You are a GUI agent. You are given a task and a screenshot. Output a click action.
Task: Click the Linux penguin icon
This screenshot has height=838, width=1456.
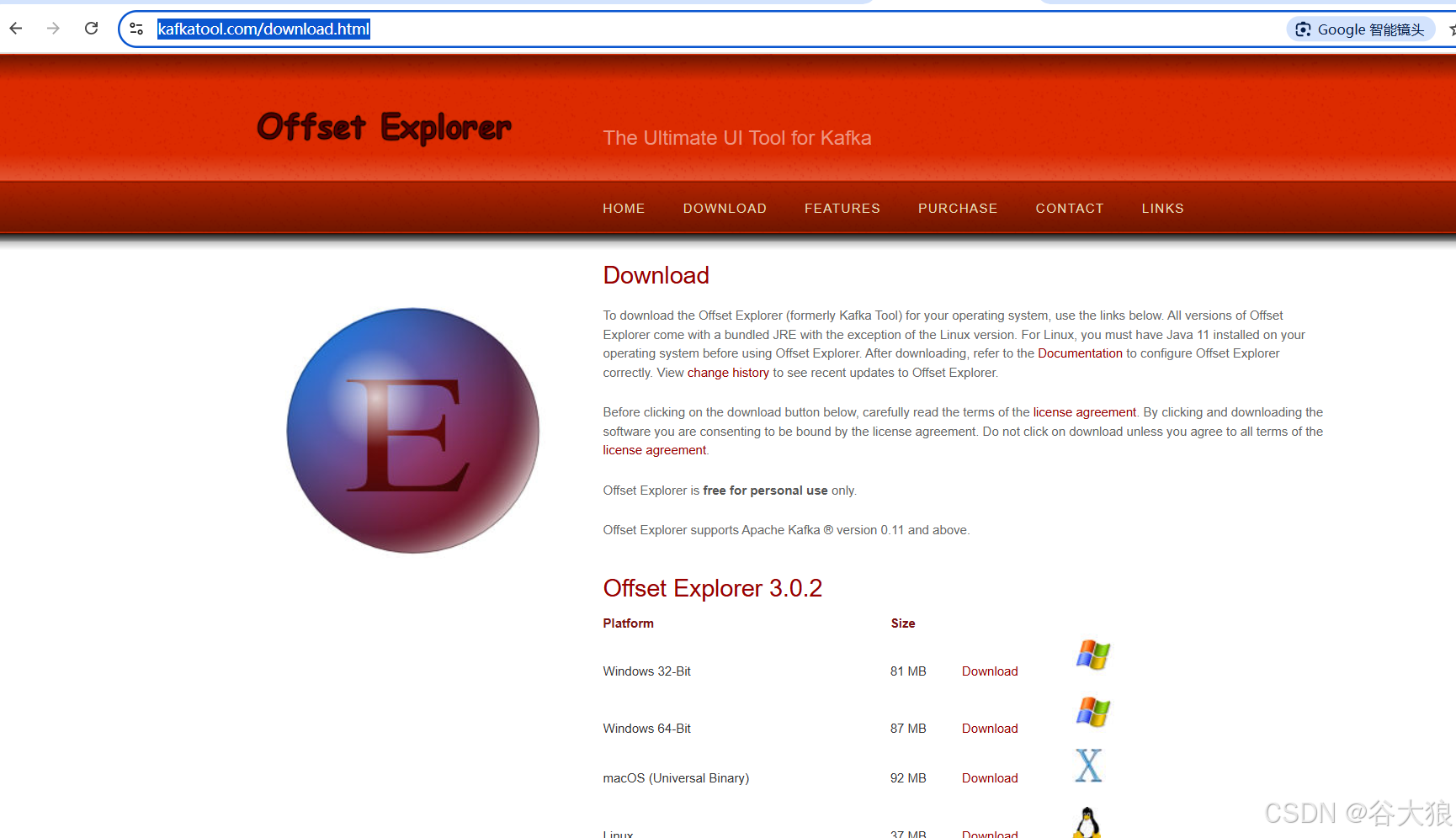1087,823
